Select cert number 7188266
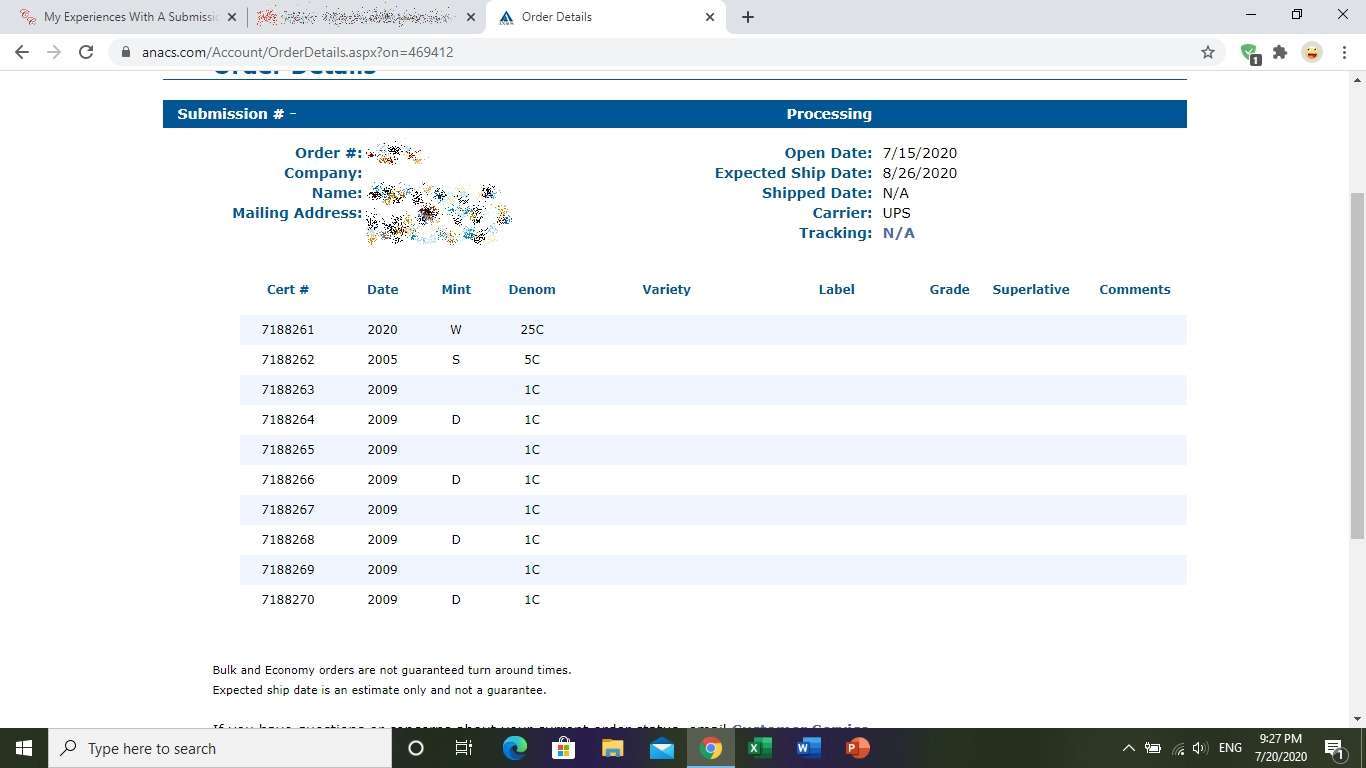Viewport: 1366px width, 768px height. coord(288,479)
